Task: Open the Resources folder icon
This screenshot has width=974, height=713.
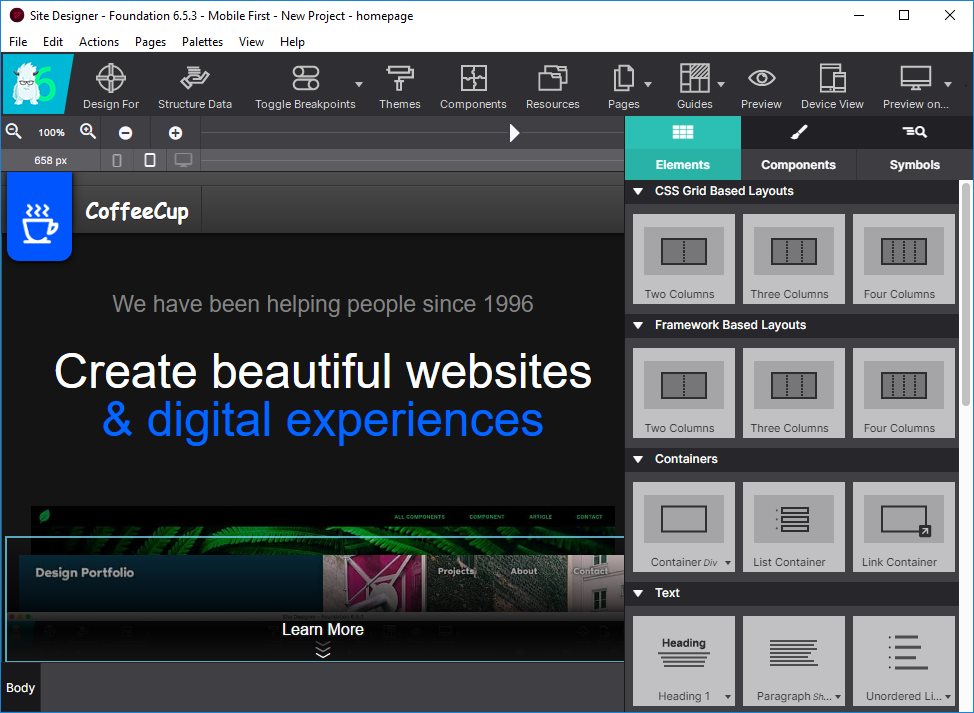Action: 552,85
